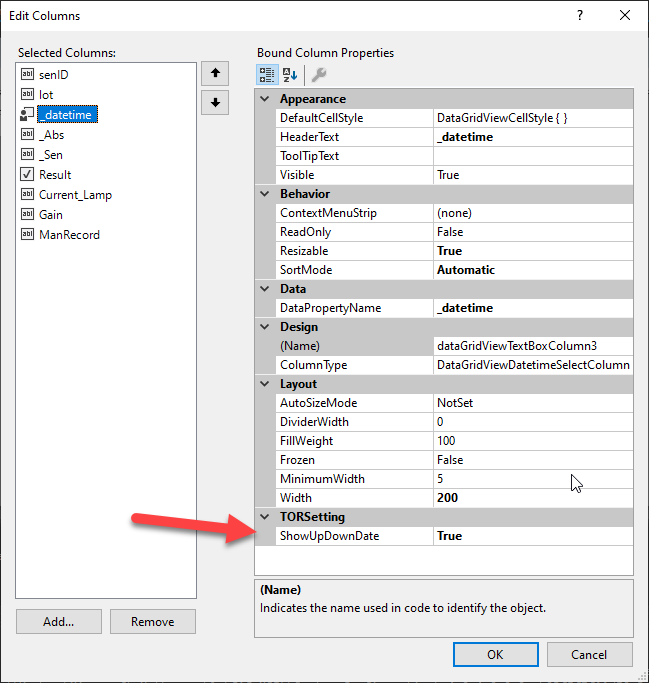
Task: Click the Categorized view icon
Action: [267, 74]
